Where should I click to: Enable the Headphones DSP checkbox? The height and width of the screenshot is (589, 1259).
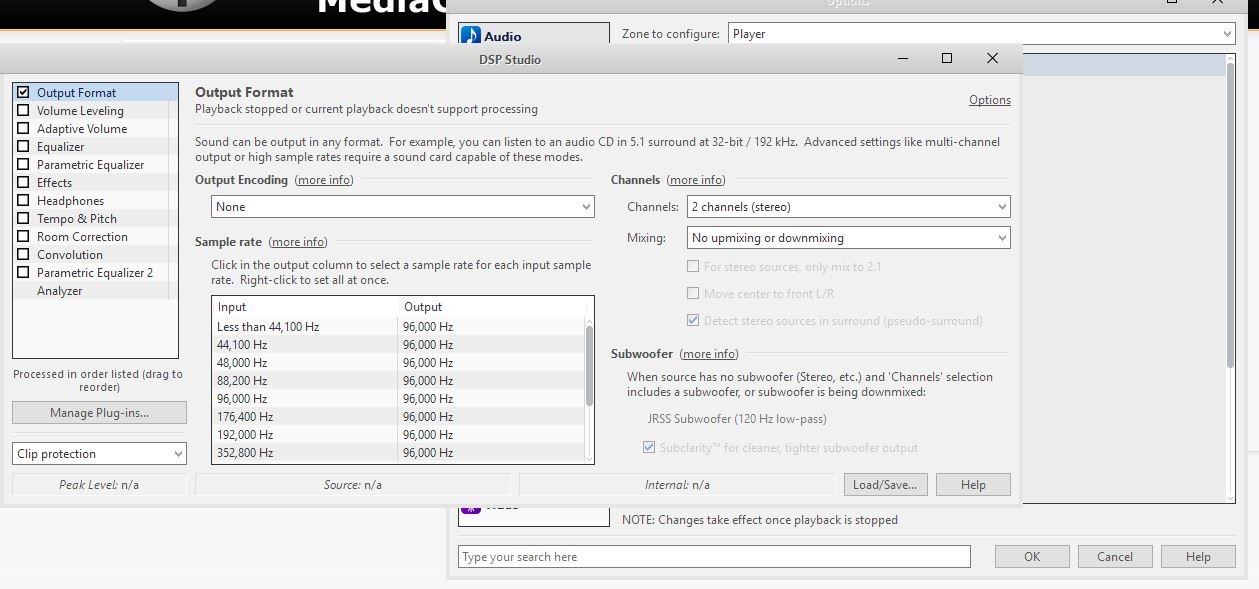tap(23, 200)
